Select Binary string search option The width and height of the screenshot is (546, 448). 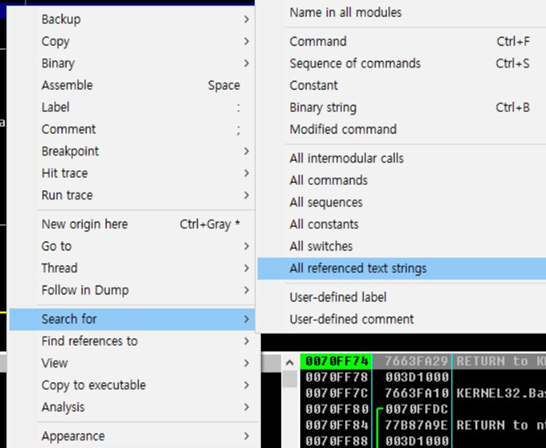tap(402, 107)
